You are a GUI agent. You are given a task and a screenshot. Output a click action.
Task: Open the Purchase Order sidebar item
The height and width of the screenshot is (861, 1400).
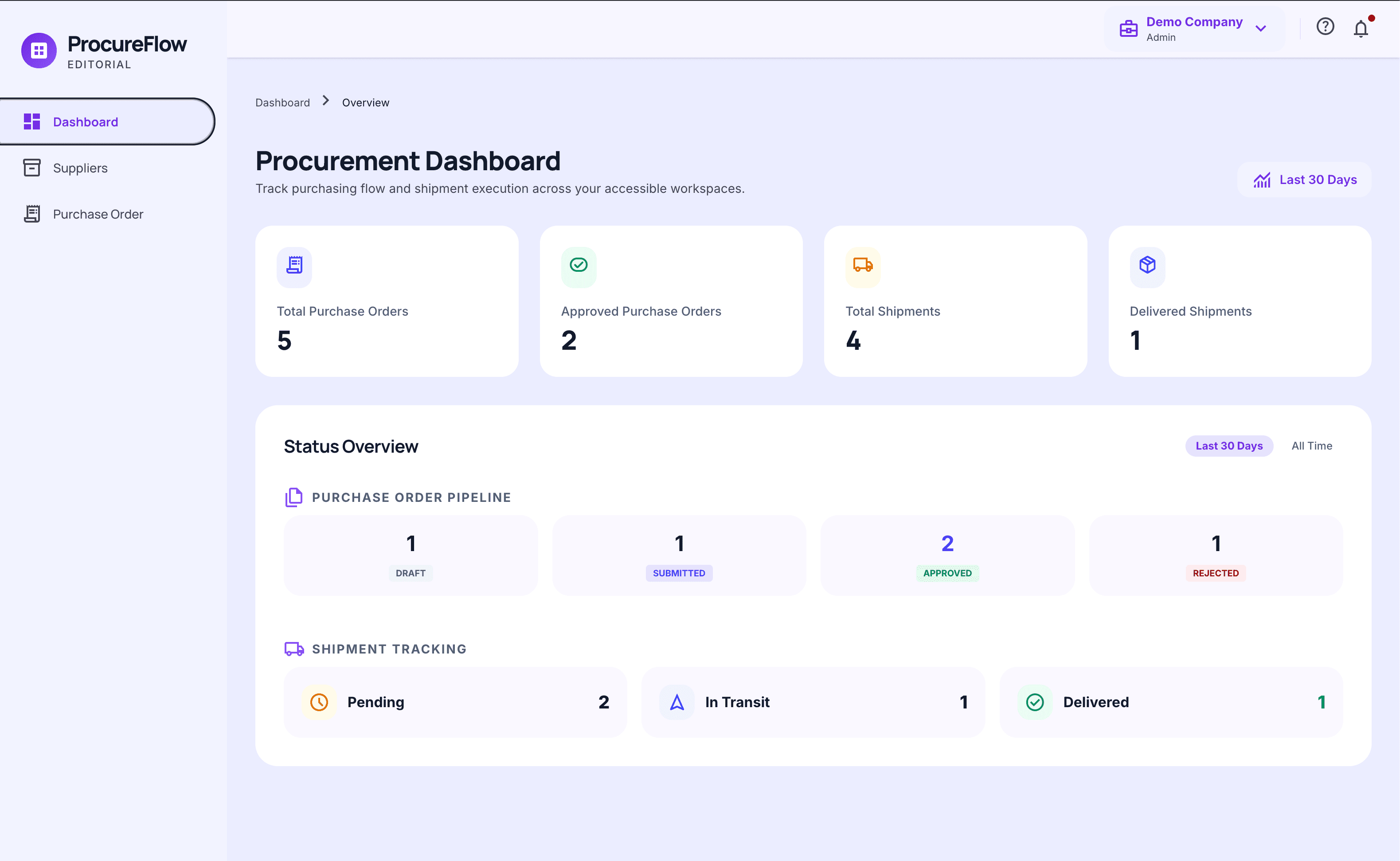coord(106,214)
